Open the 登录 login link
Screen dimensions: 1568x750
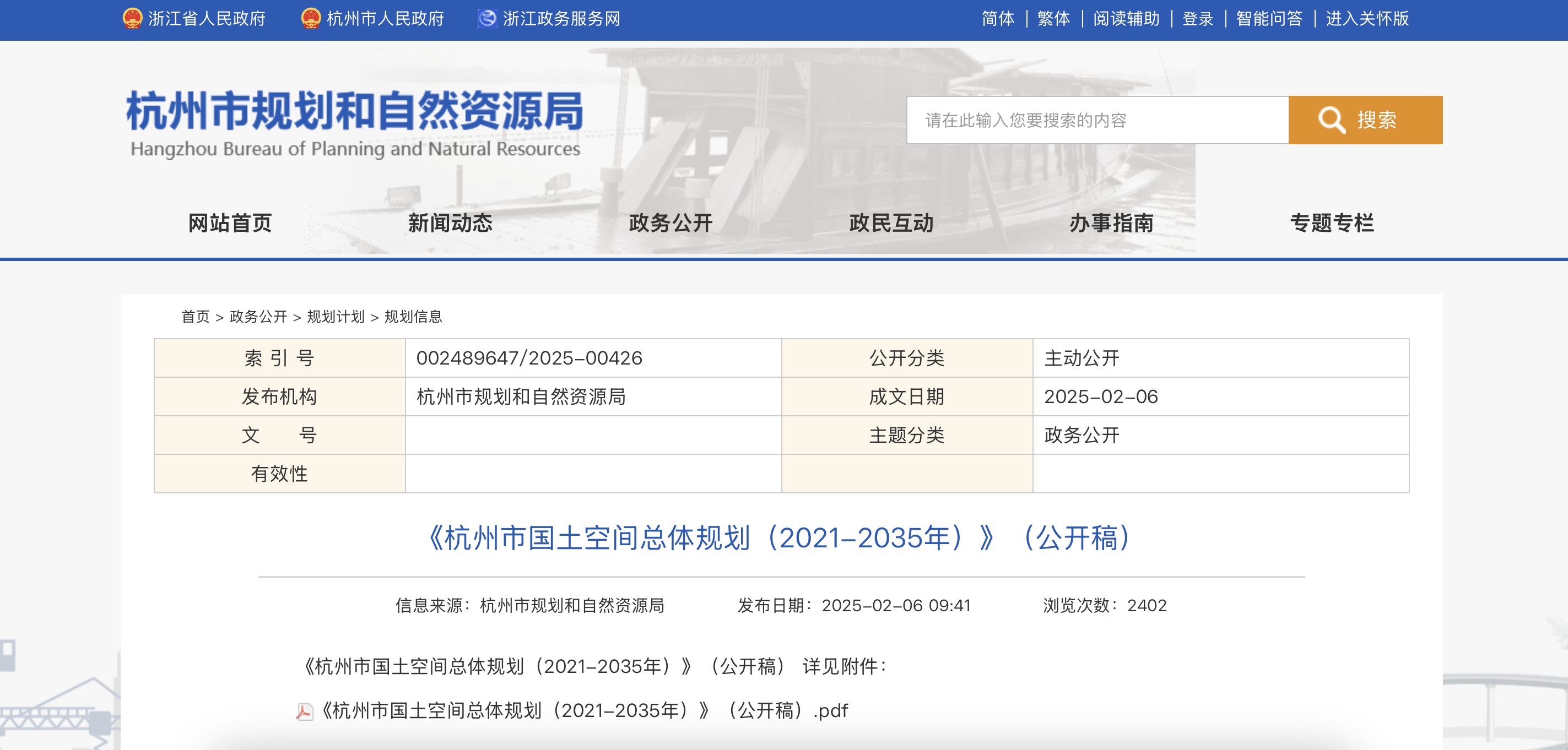(1197, 19)
